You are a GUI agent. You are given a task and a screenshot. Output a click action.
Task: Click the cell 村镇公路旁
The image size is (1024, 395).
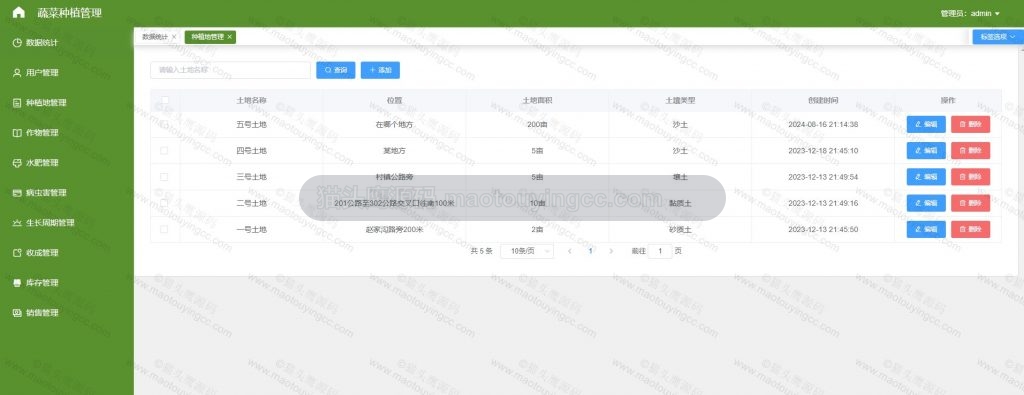394,177
